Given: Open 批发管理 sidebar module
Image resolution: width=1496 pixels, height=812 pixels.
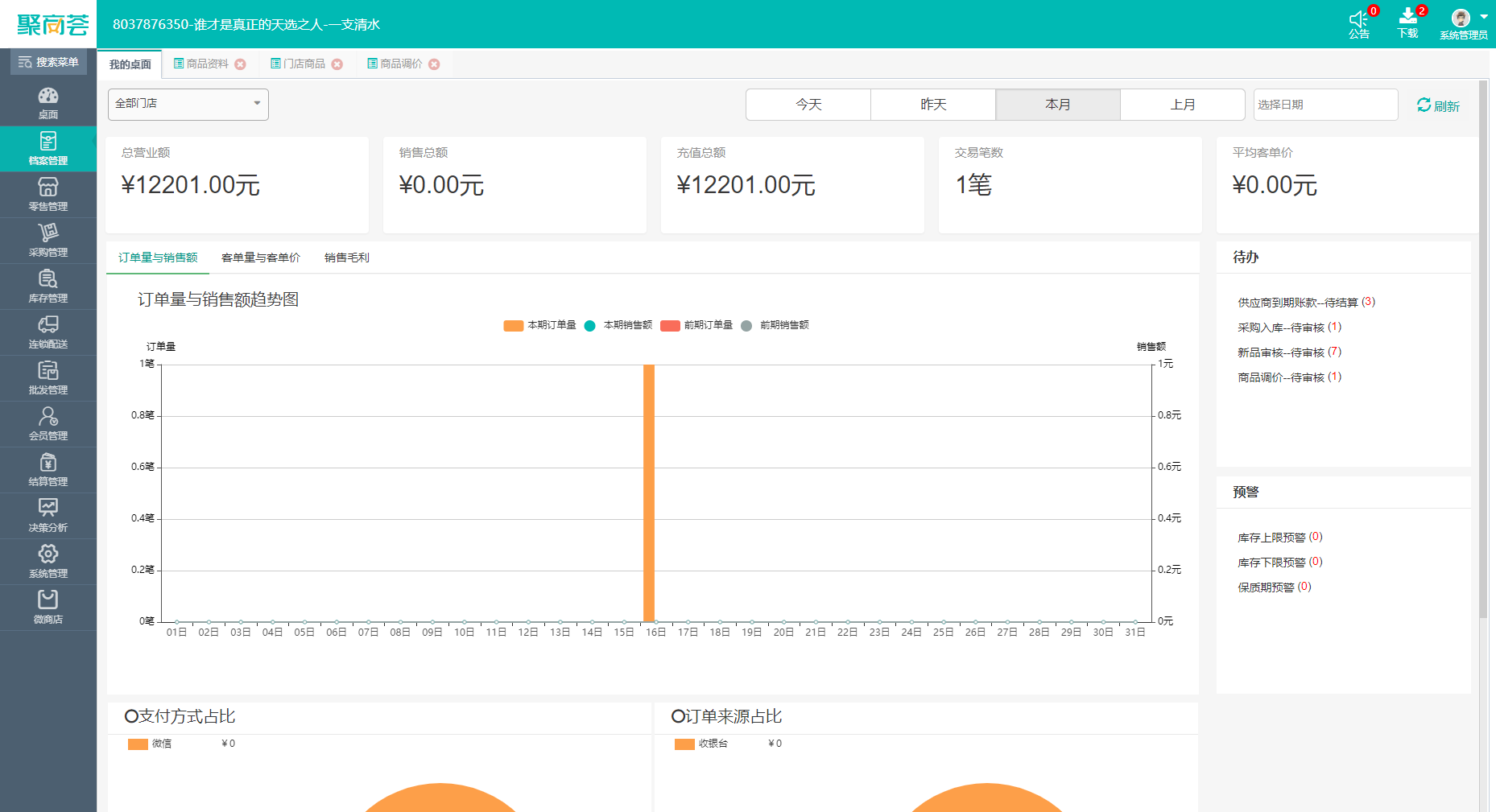Looking at the screenshot, I should click(48, 378).
